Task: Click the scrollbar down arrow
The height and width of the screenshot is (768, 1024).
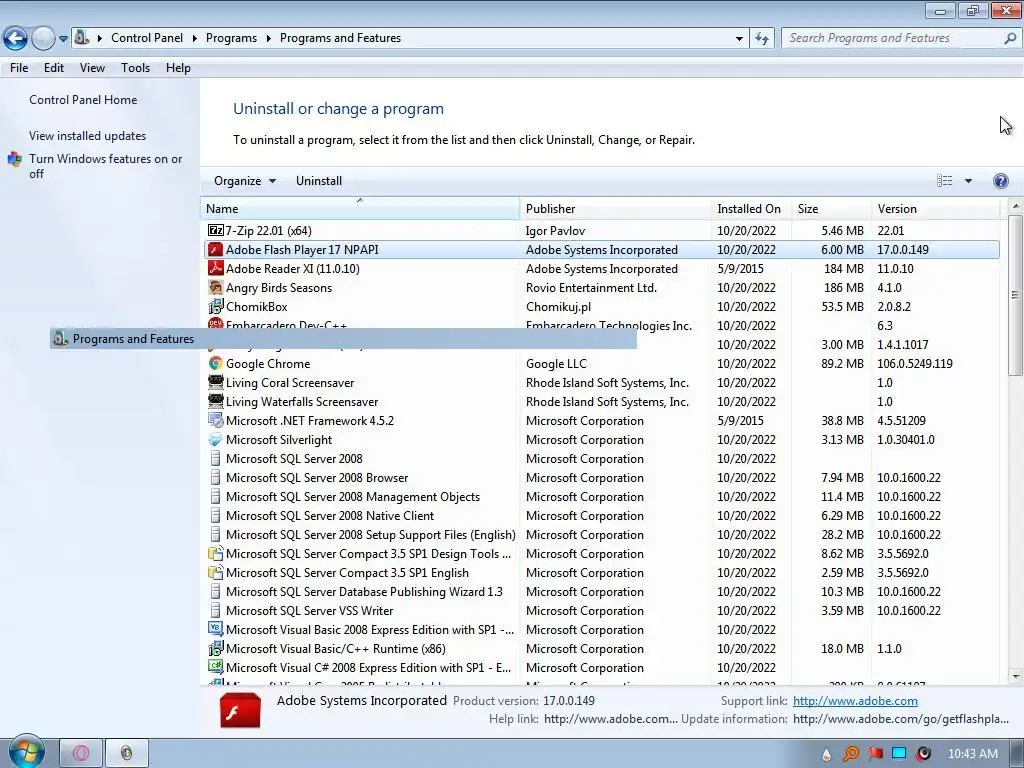Action: [x=1015, y=677]
